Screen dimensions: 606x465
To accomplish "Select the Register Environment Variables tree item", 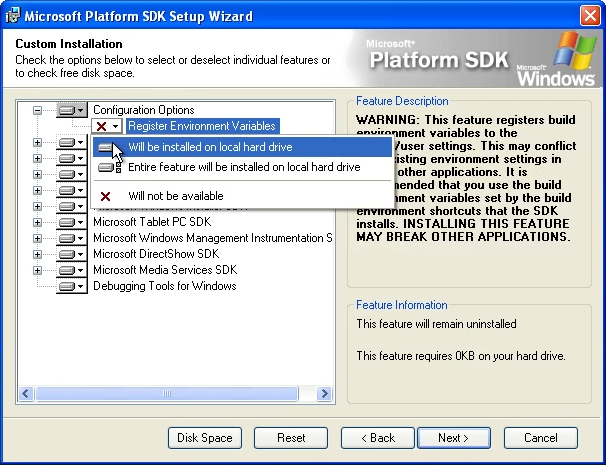I will tap(201, 126).
